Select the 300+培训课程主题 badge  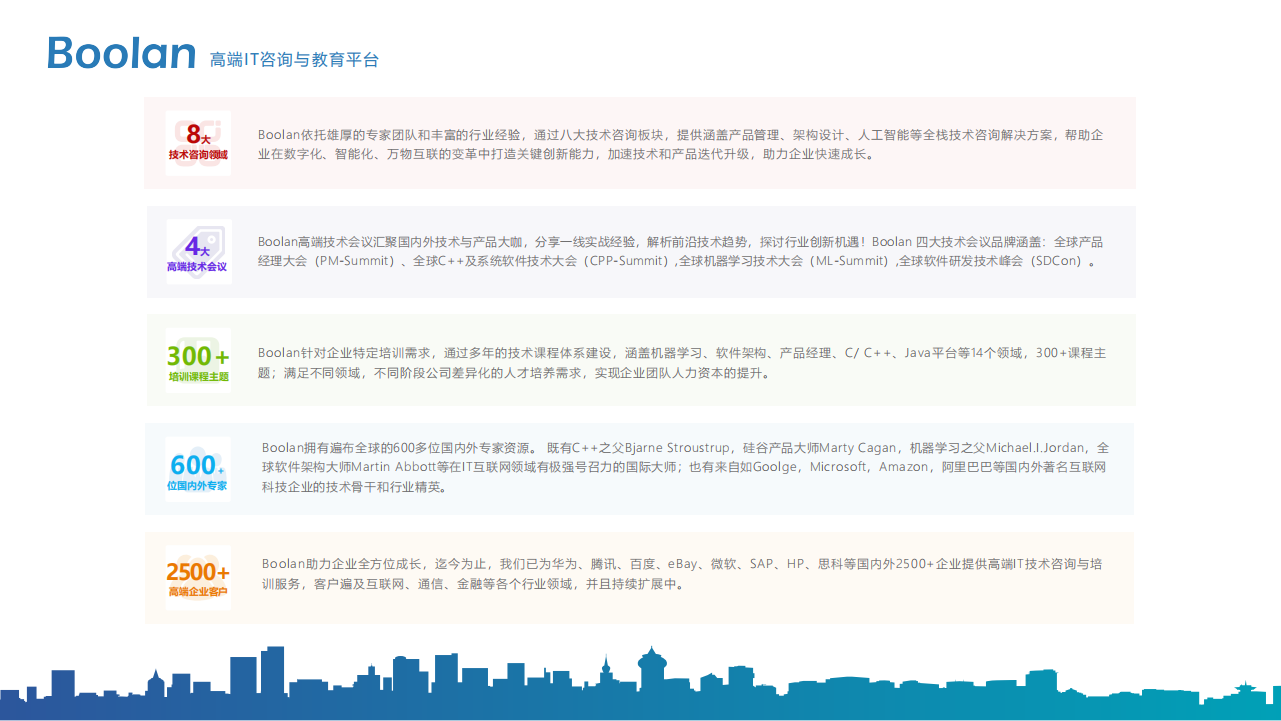coord(198,360)
